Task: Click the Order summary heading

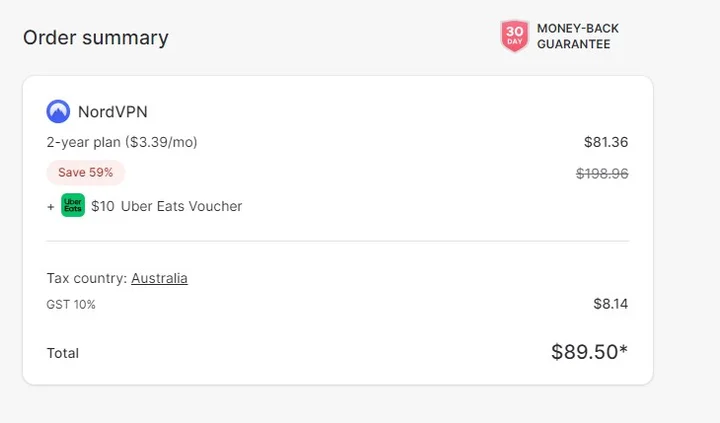Action: tap(96, 38)
